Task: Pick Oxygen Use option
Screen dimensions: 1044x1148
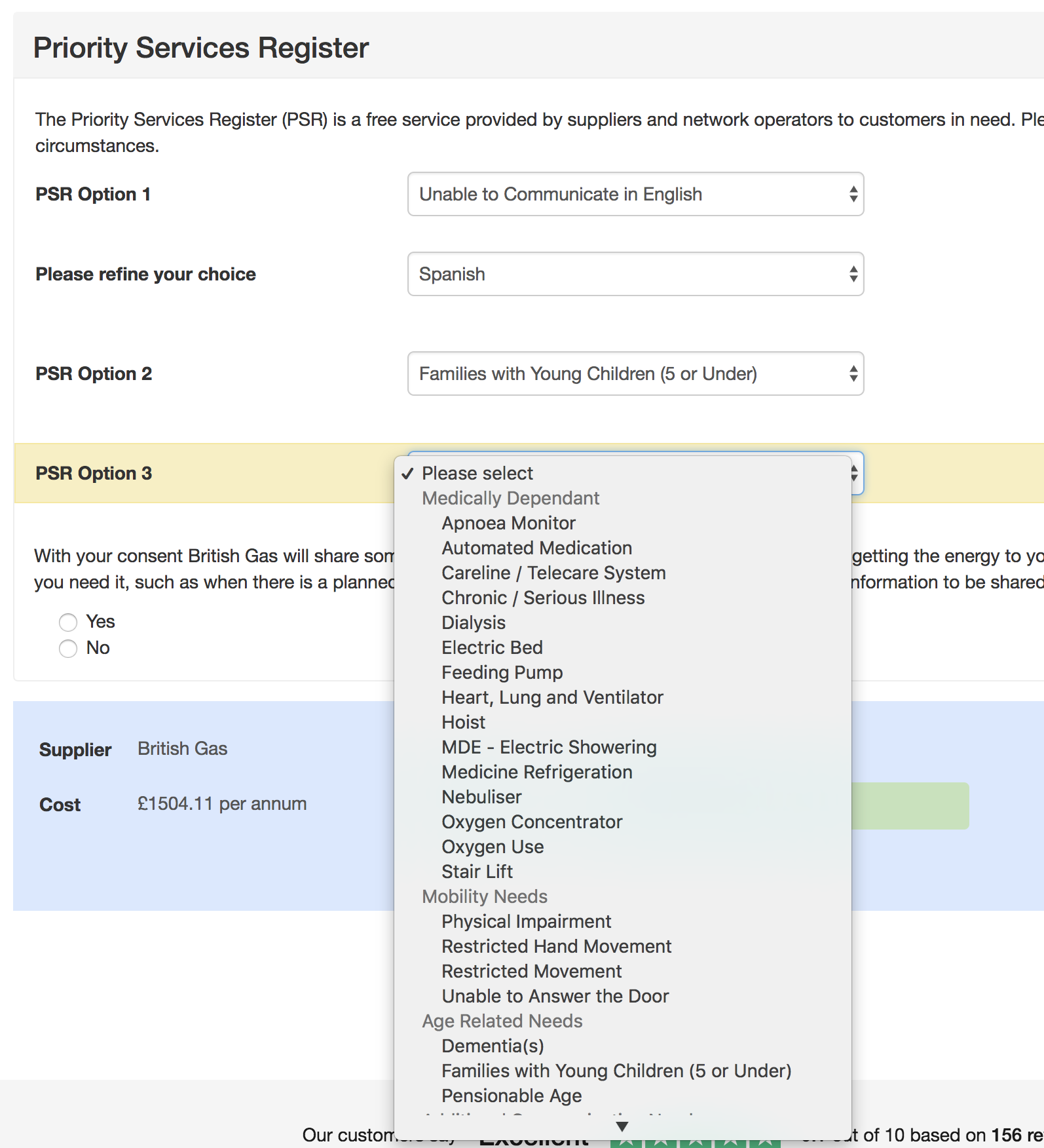Action: 623,847
